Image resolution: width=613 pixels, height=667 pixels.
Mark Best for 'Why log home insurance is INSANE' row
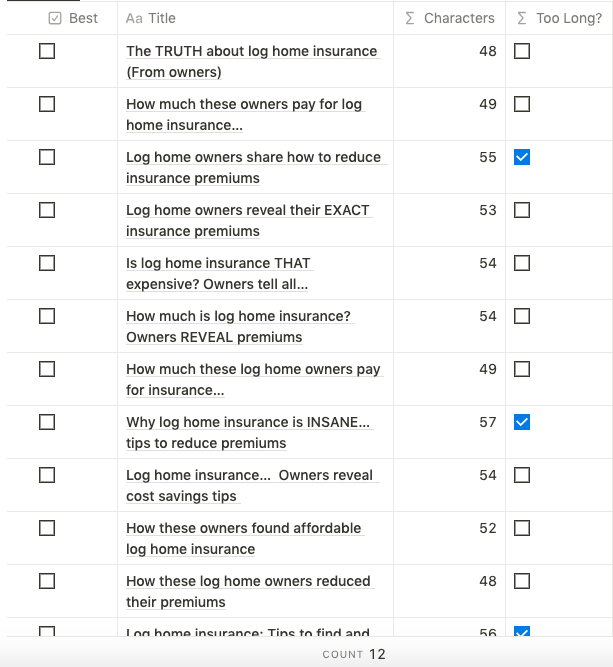[x=47, y=422]
